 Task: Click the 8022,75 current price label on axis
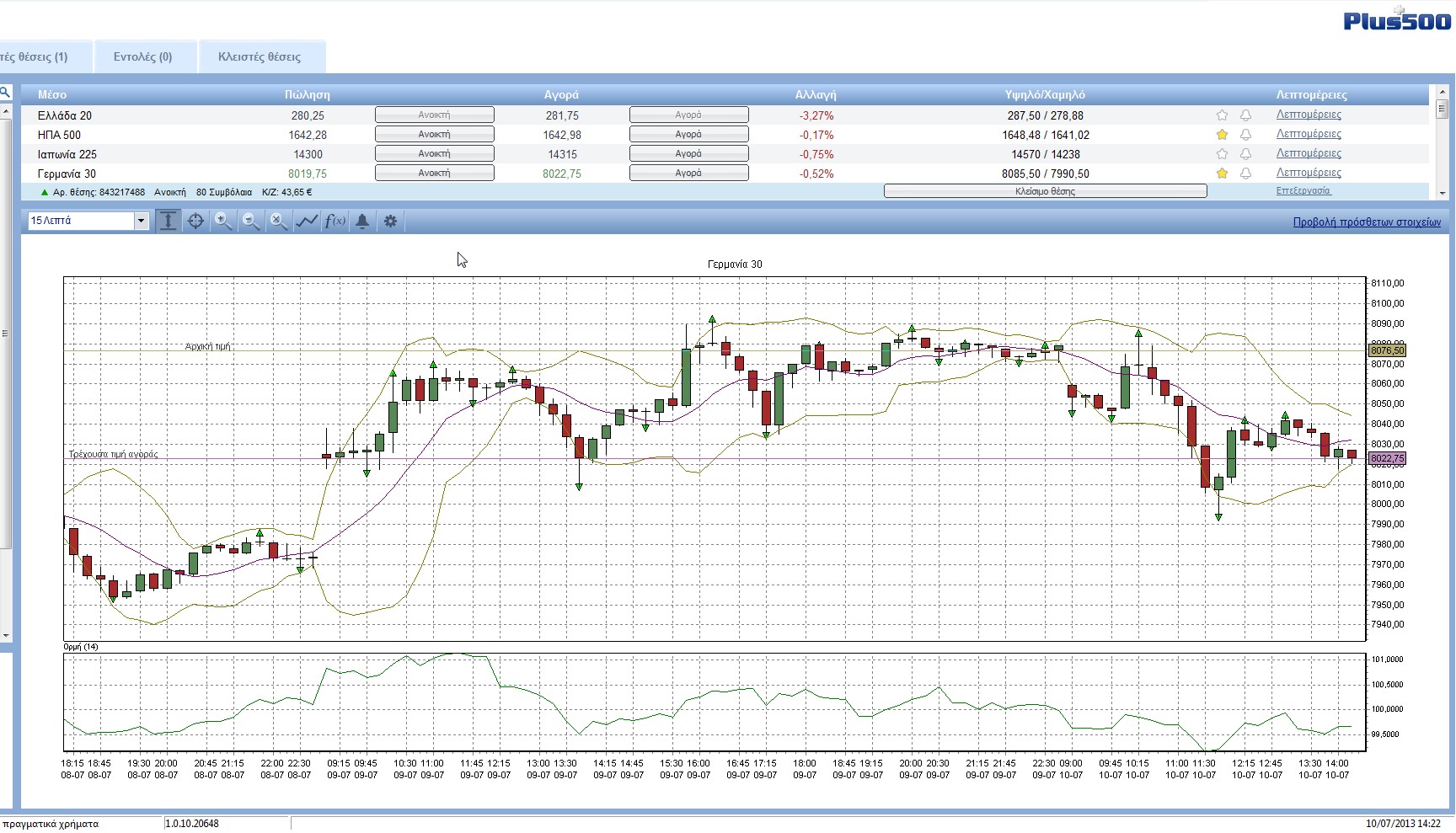[1387, 459]
